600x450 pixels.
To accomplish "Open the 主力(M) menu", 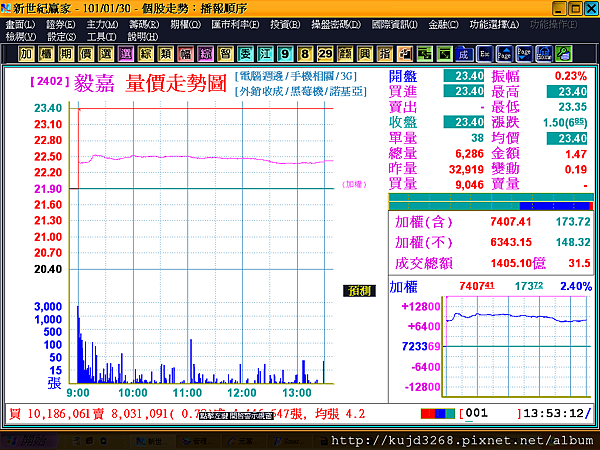I will click(x=102, y=25).
